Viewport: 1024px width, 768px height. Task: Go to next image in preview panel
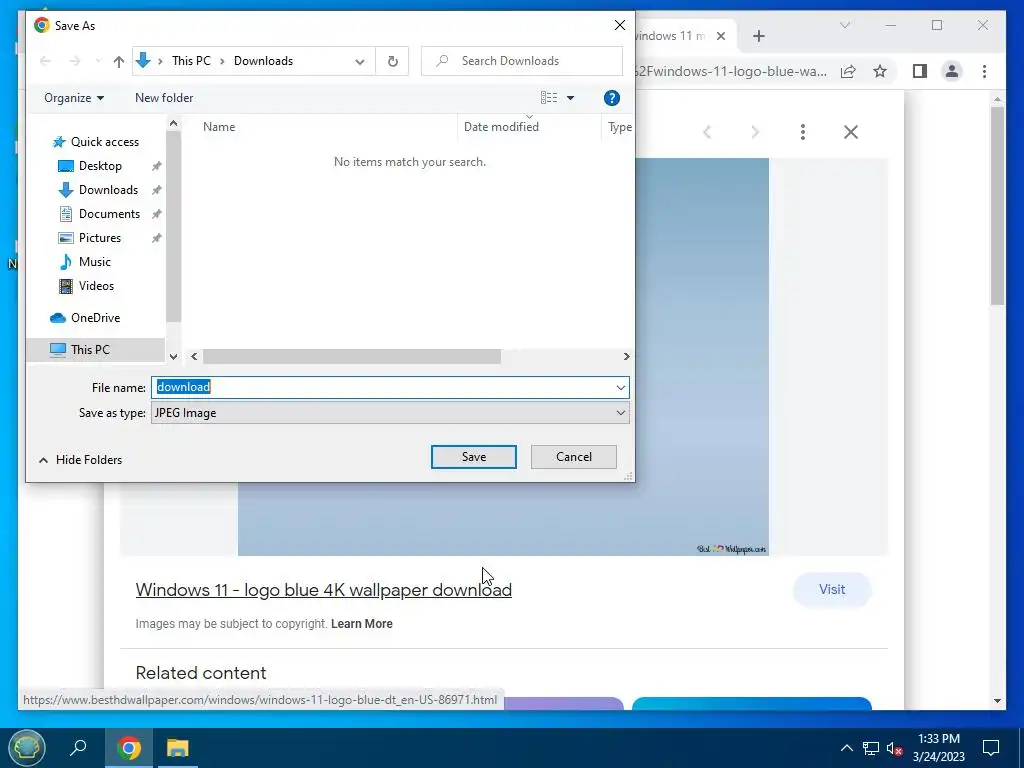pyautogui.click(x=755, y=133)
